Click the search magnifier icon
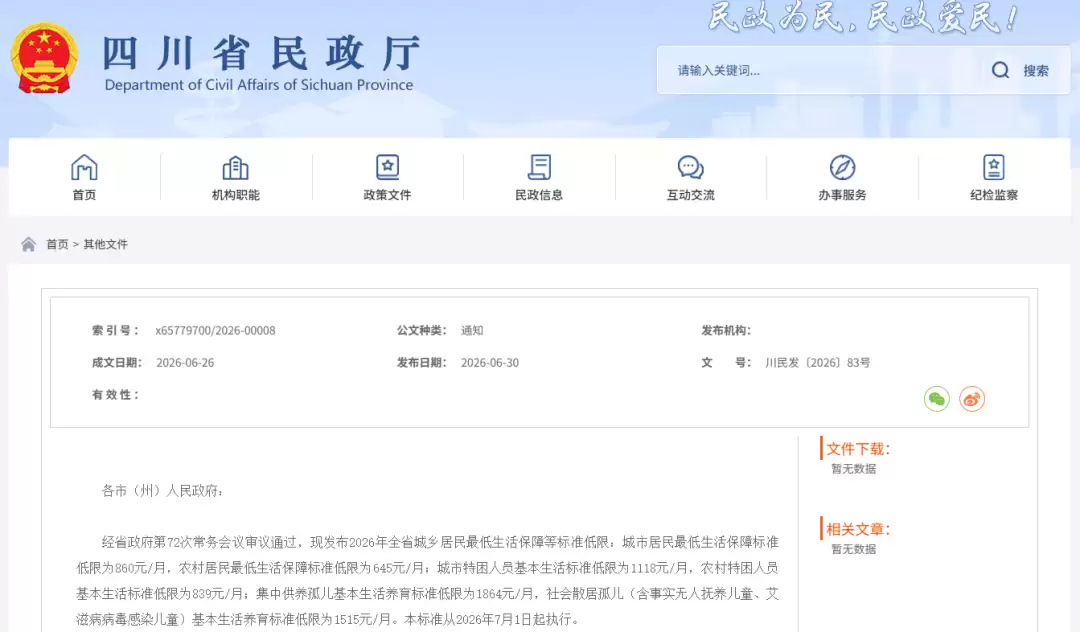 click(x=1000, y=70)
